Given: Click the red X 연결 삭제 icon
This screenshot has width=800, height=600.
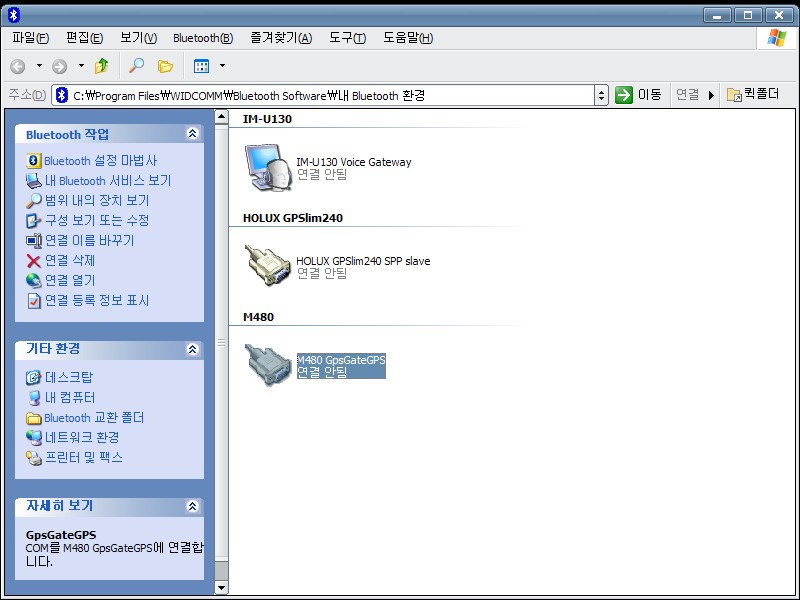Looking at the screenshot, I should coord(34,261).
